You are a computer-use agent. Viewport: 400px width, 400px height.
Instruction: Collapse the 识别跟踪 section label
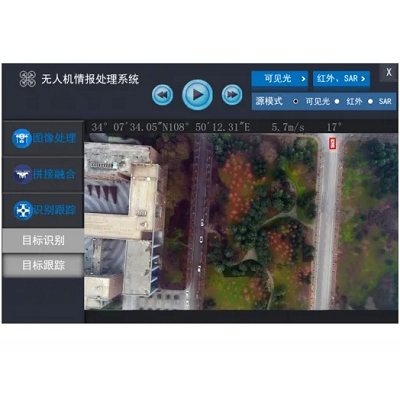[x=55, y=210]
